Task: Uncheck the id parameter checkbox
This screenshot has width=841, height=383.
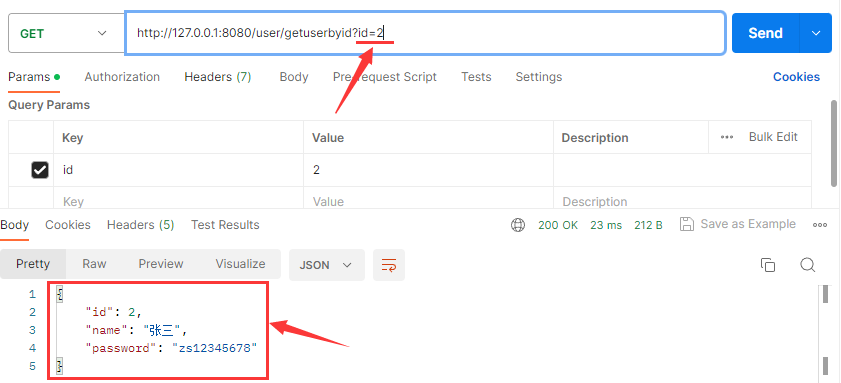Action: coord(40,170)
